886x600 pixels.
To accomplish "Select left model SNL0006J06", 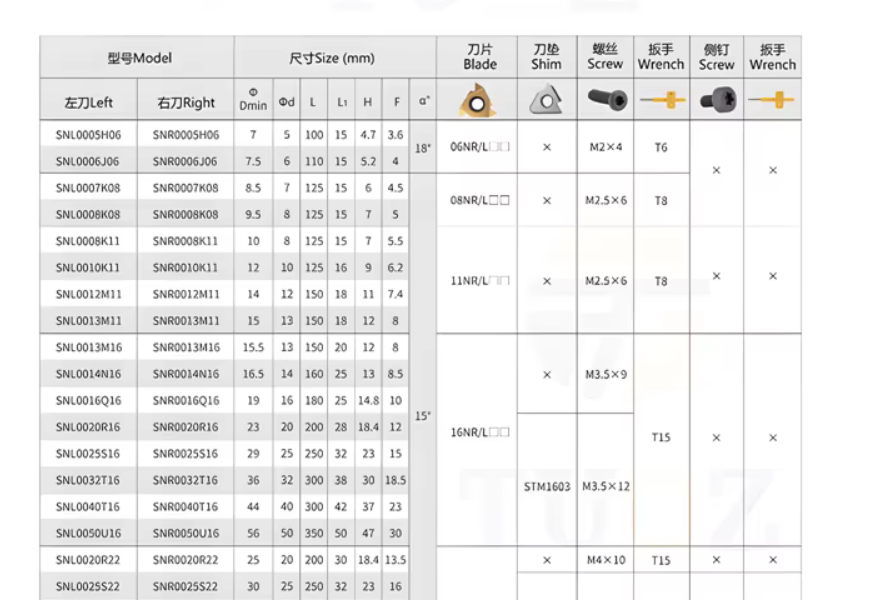I will (x=88, y=161).
